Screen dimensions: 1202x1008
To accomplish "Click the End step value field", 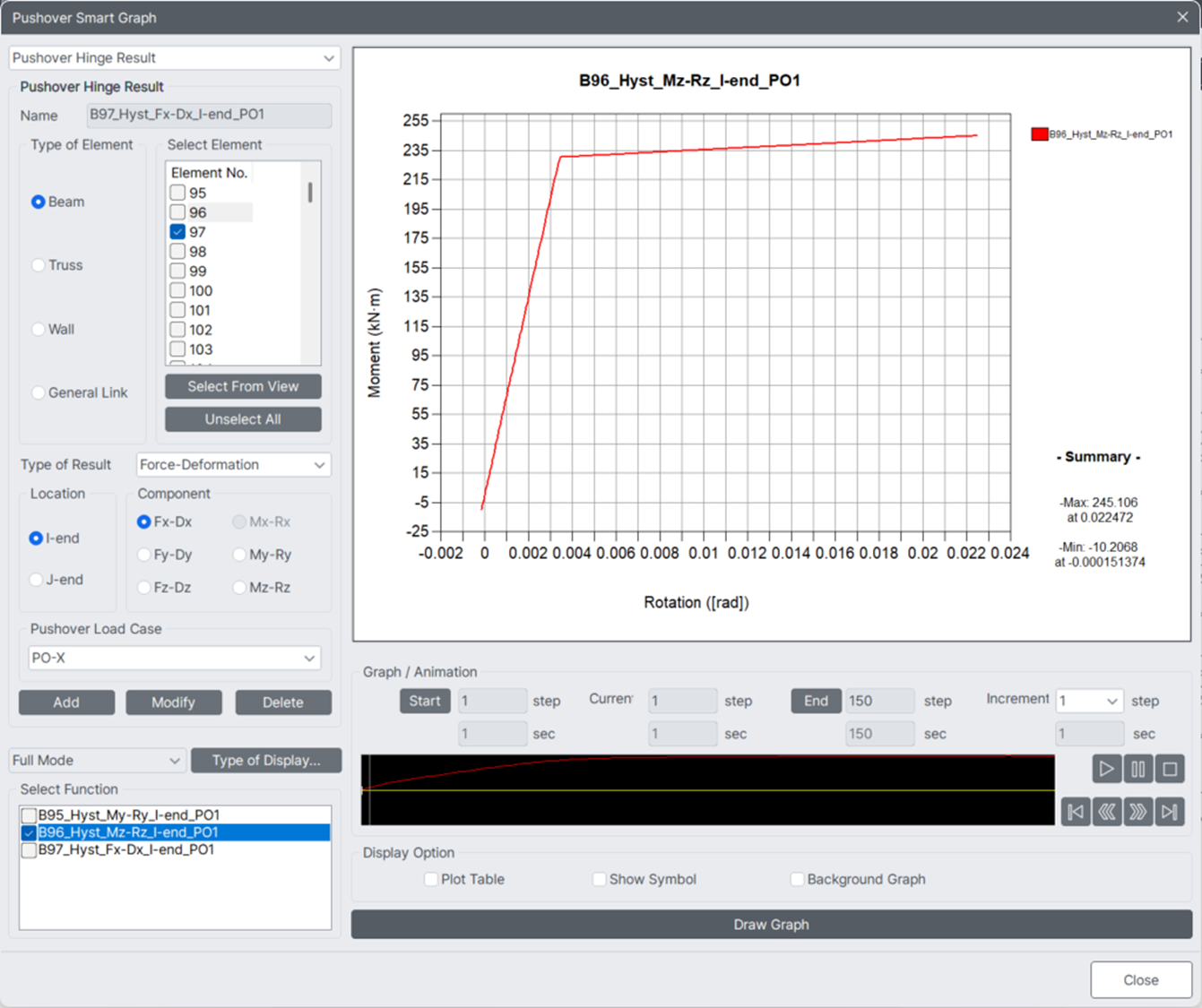I will pos(879,701).
